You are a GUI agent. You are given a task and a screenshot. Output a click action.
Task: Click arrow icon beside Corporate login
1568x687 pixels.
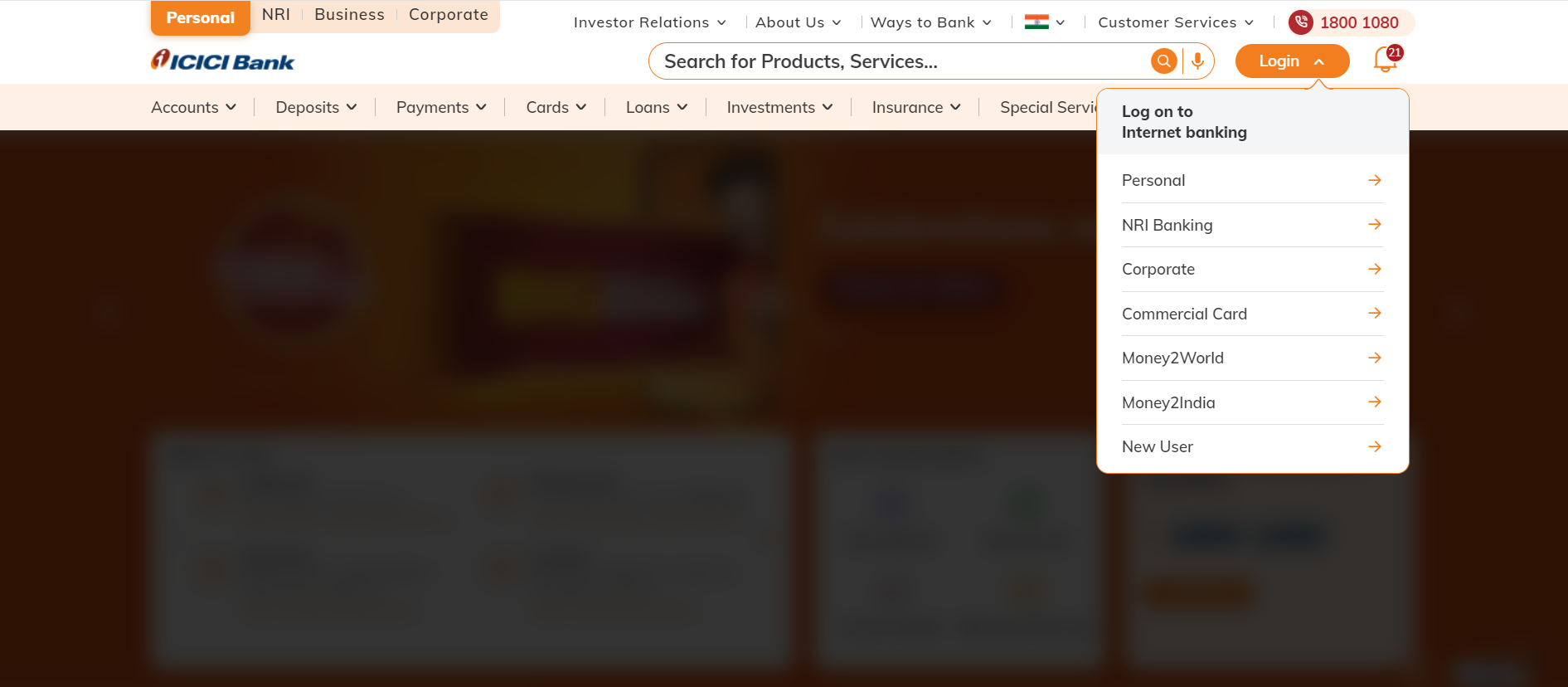pos(1375,269)
